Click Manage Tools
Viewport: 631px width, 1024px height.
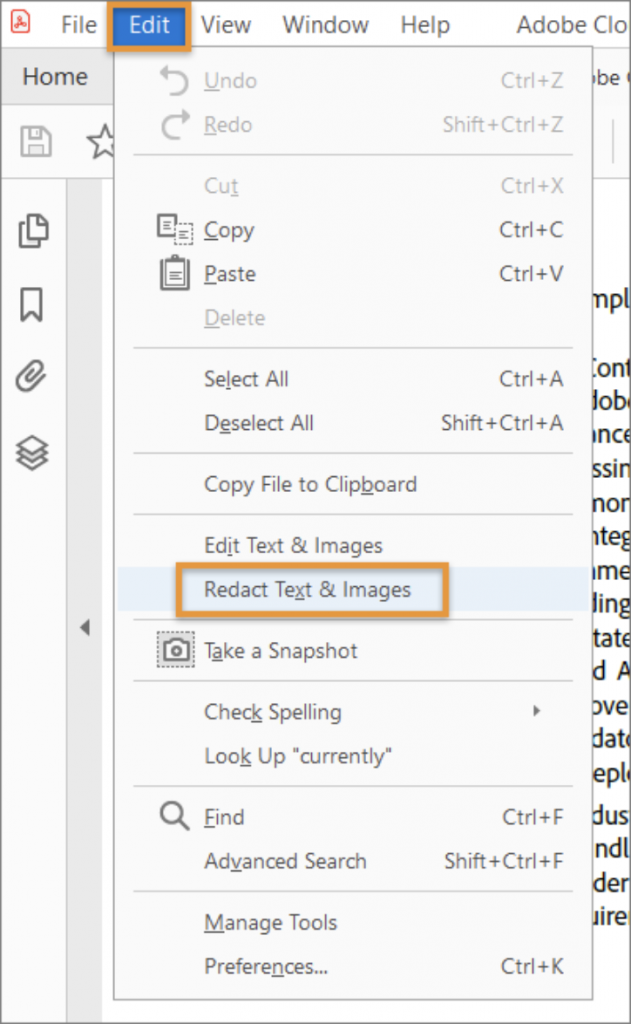point(270,922)
